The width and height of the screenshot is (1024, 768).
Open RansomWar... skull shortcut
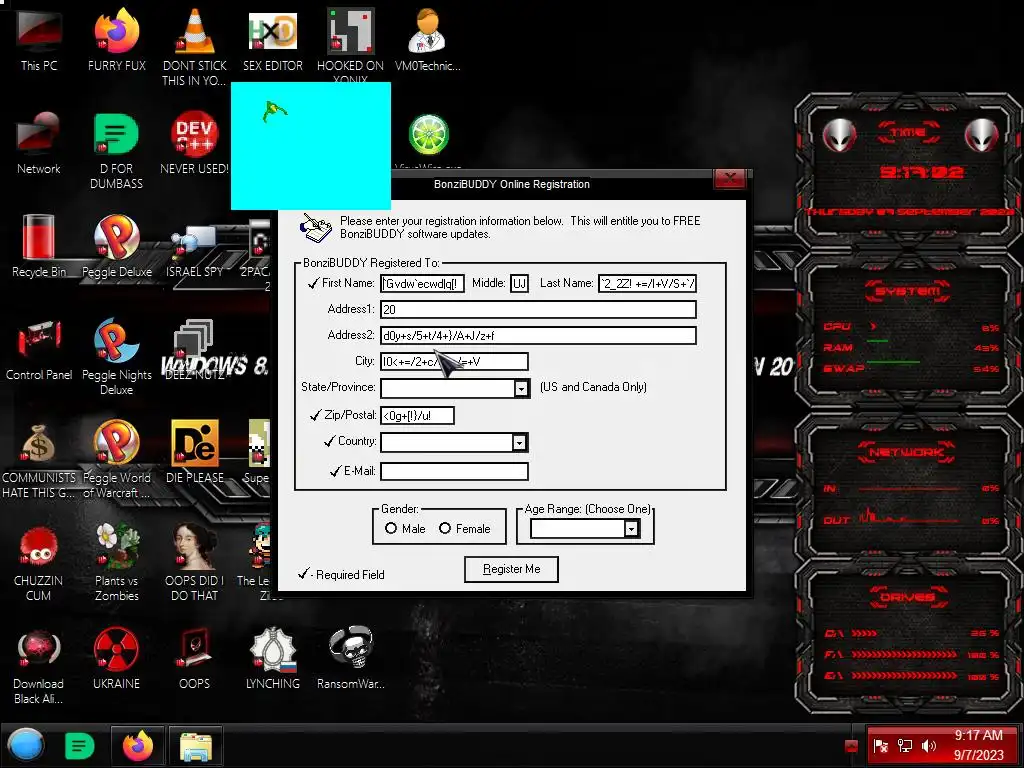[x=350, y=658]
